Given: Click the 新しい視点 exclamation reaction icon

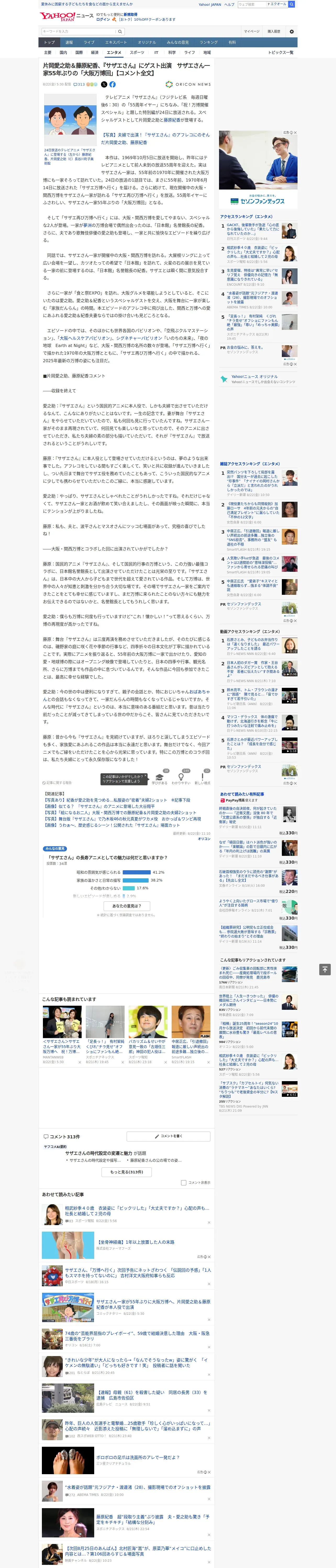Looking at the screenshot, I should point(203,777).
